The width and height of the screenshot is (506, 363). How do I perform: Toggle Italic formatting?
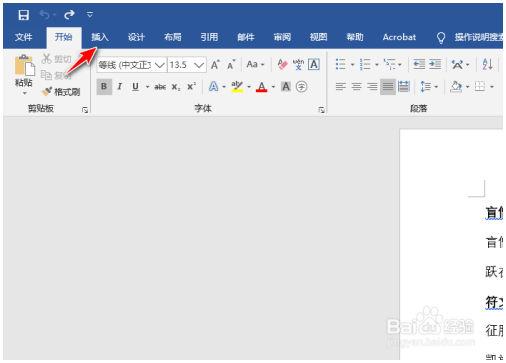pyautogui.click(x=120, y=87)
